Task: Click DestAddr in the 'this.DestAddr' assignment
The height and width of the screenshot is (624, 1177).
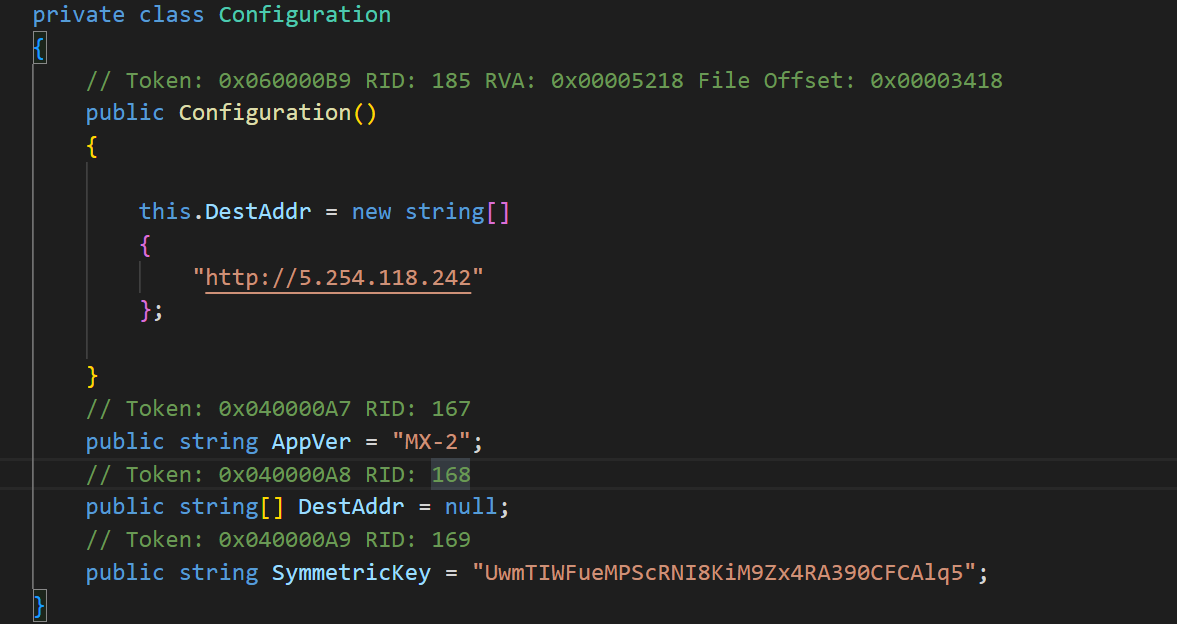Action: (258, 211)
